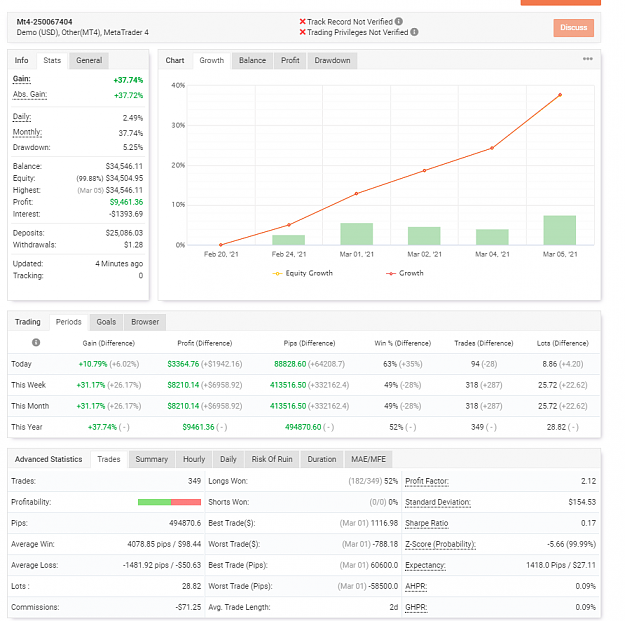Click This Week profit $8210.14
625x621 pixels.
pos(183,385)
